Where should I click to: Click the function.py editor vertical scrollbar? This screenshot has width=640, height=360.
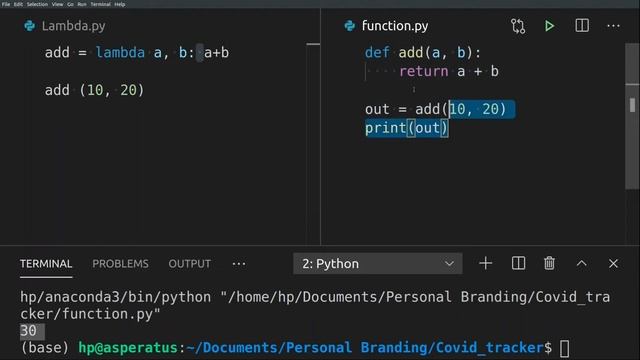click(x=632, y=116)
